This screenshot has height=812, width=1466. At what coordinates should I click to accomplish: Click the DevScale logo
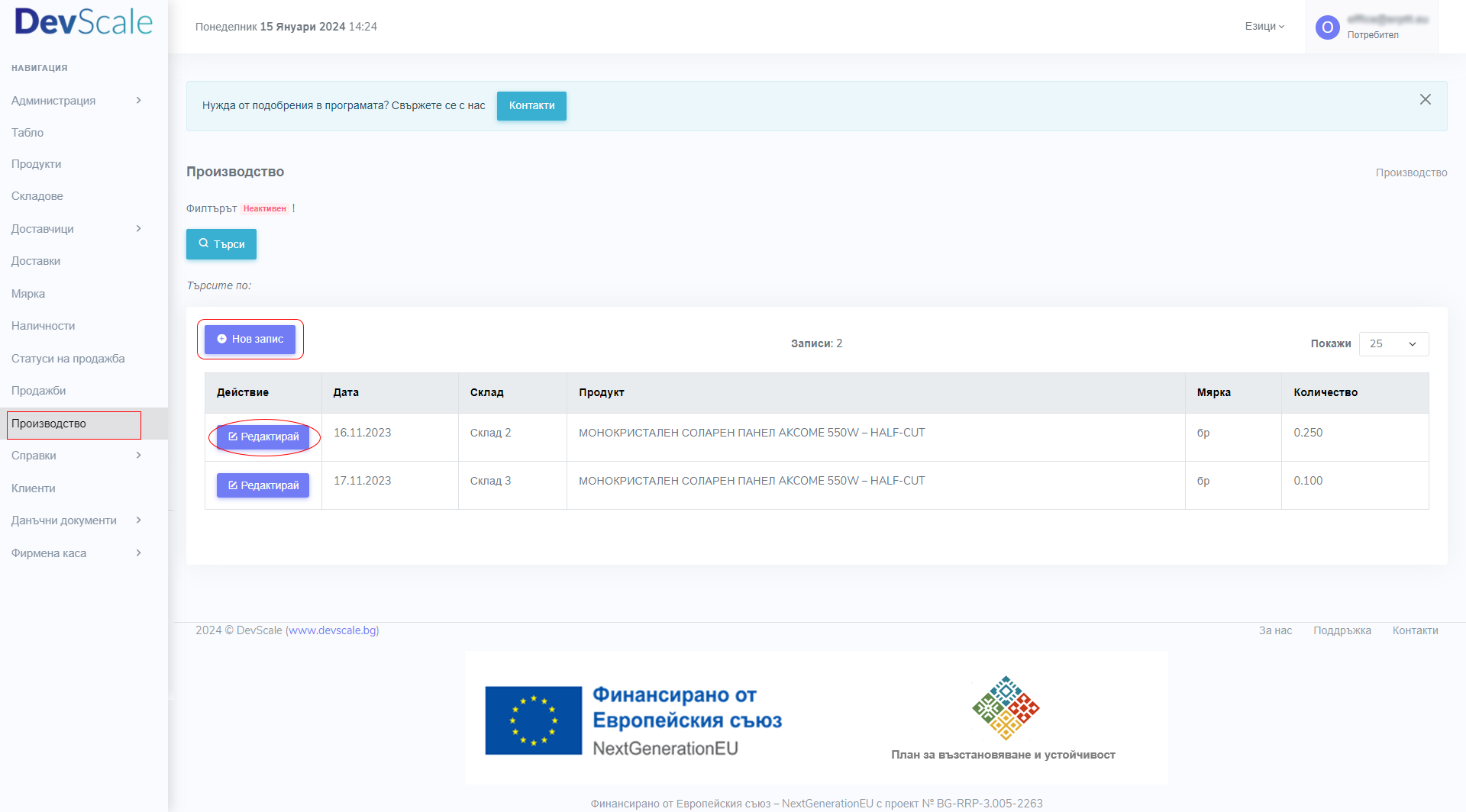pyautogui.click(x=84, y=21)
